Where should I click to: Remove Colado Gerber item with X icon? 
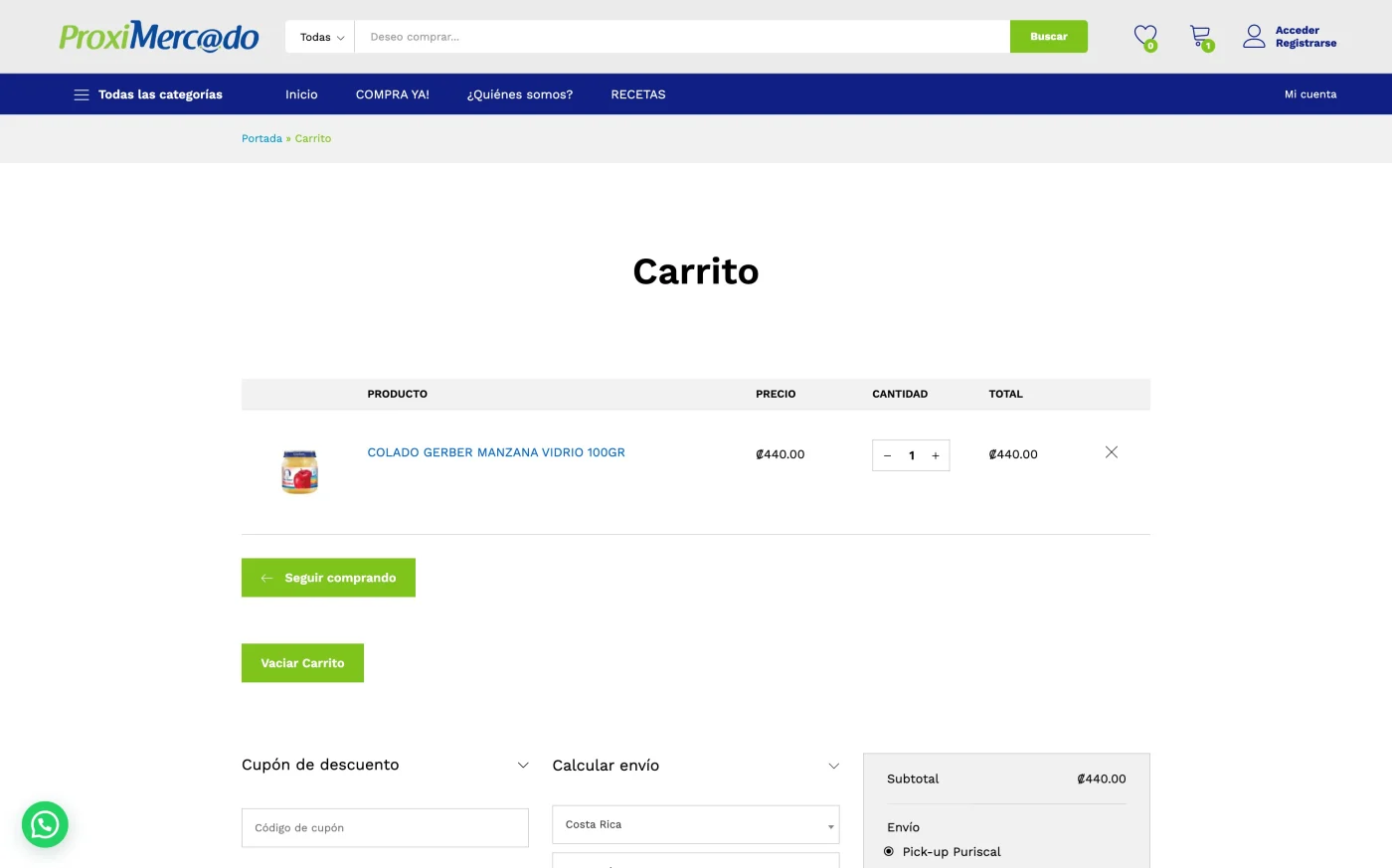[1112, 452]
